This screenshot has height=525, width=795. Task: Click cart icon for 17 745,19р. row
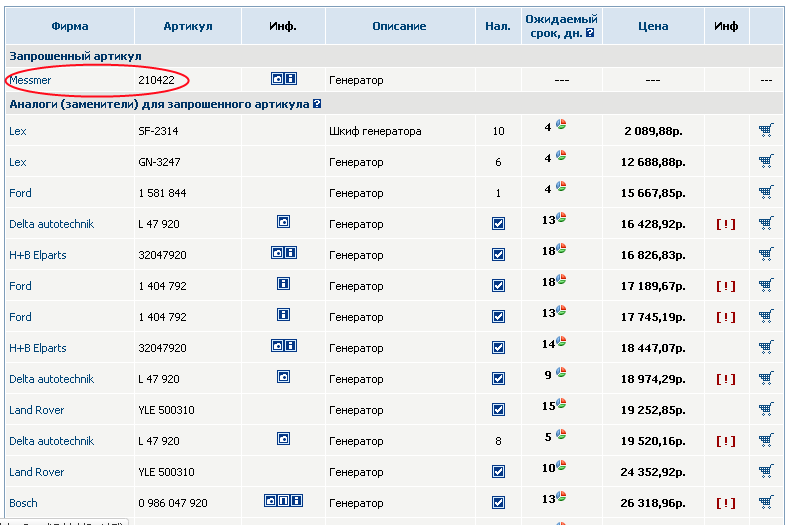(x=766, y=316)
